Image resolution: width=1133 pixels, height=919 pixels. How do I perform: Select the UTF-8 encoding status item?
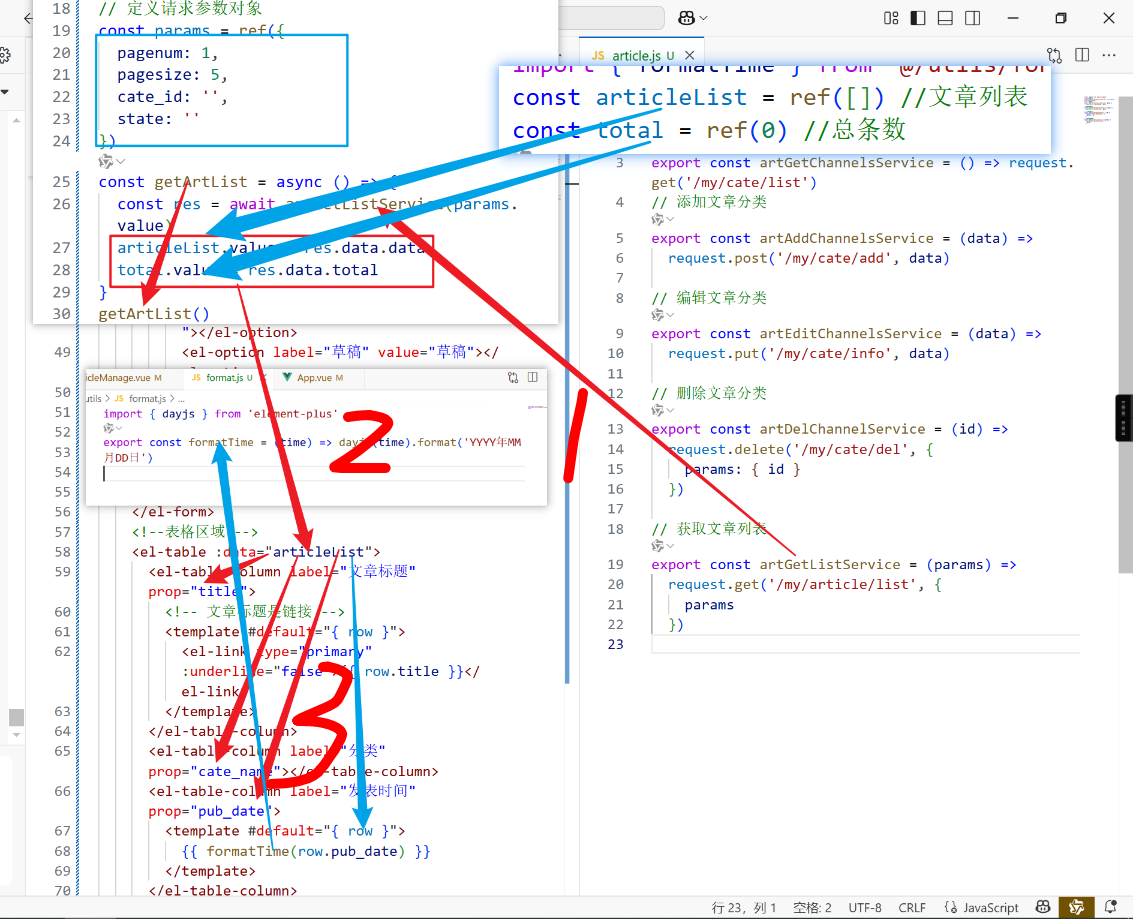pos(865,907)
